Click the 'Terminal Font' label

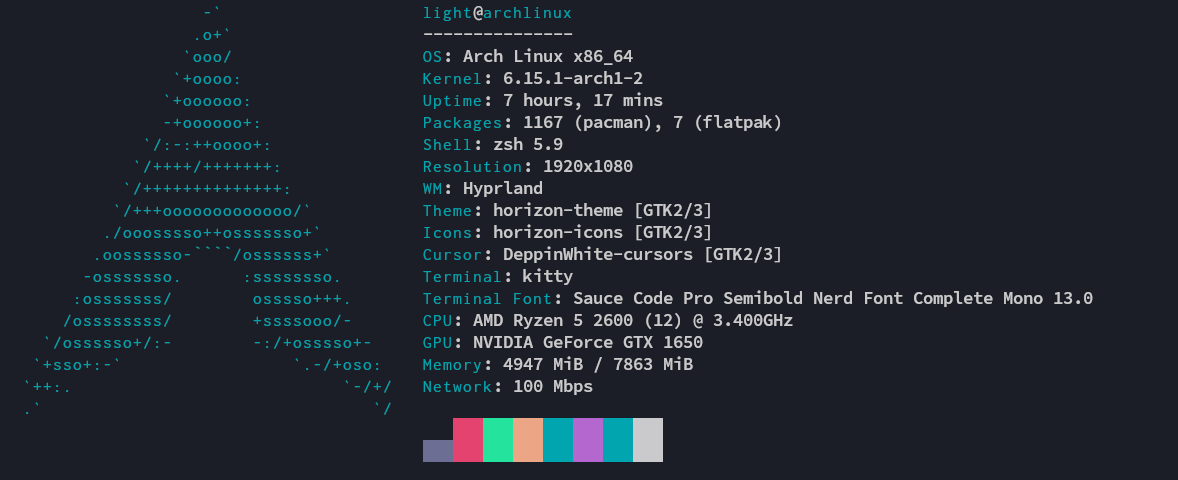[x=488, y=298]
